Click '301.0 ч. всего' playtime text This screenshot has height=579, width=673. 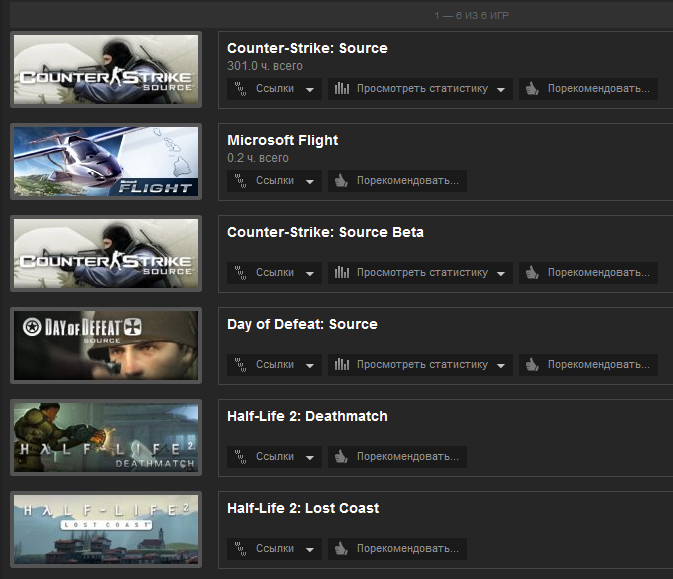(265, 66)
